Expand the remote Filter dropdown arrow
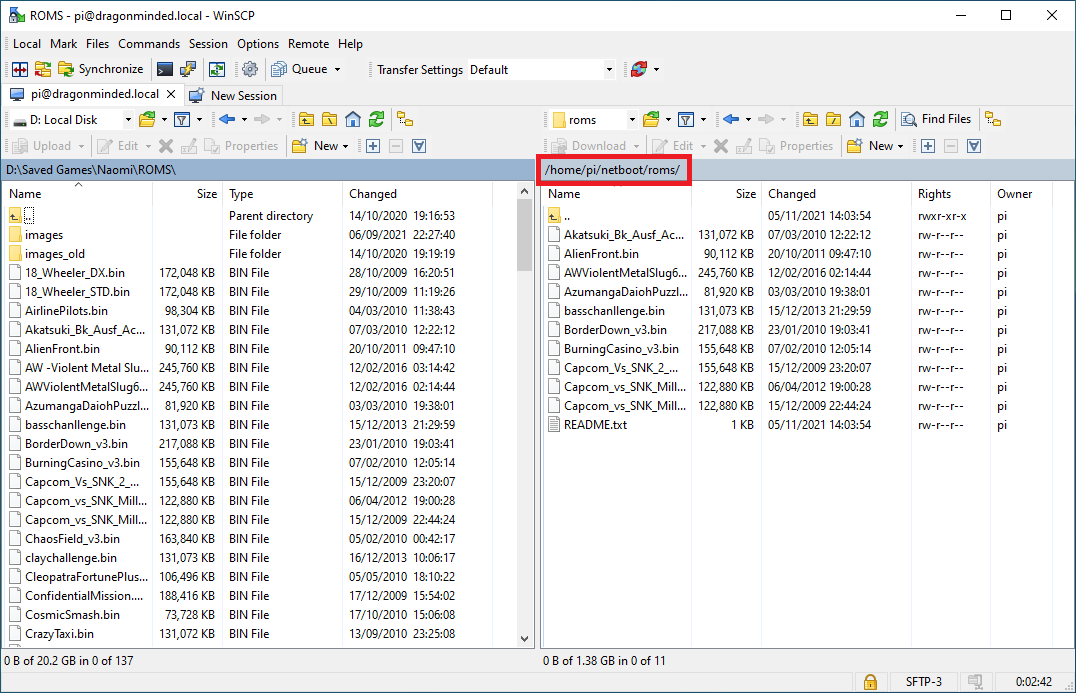This screenshot has height=693, width=1076. click(703, 120)
